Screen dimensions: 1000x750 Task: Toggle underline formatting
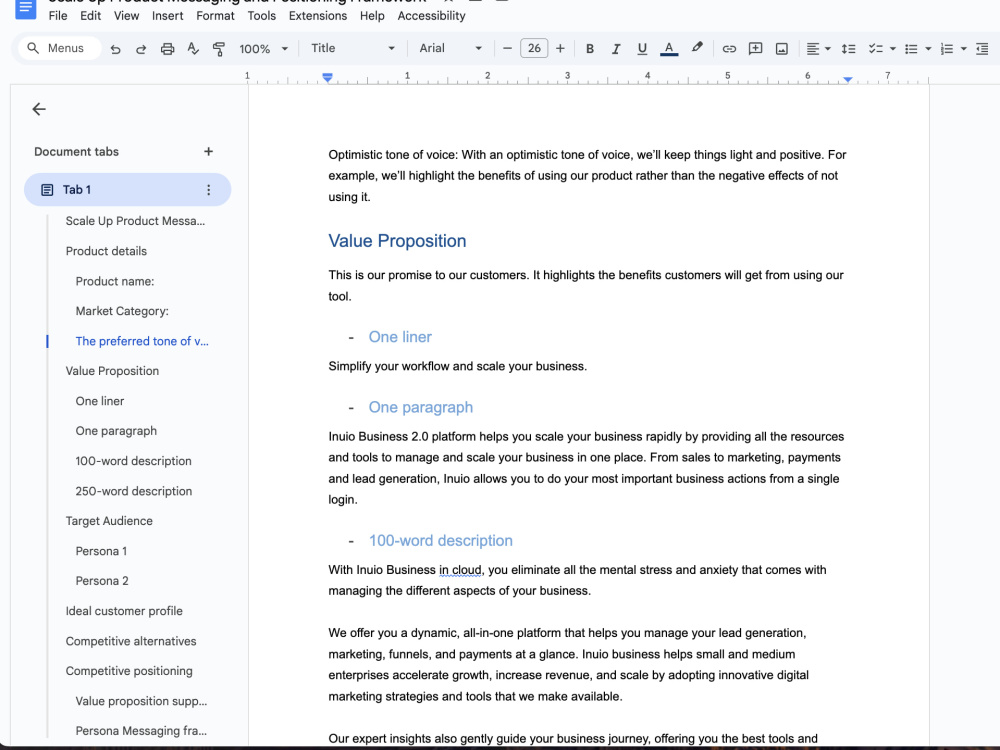642,49
